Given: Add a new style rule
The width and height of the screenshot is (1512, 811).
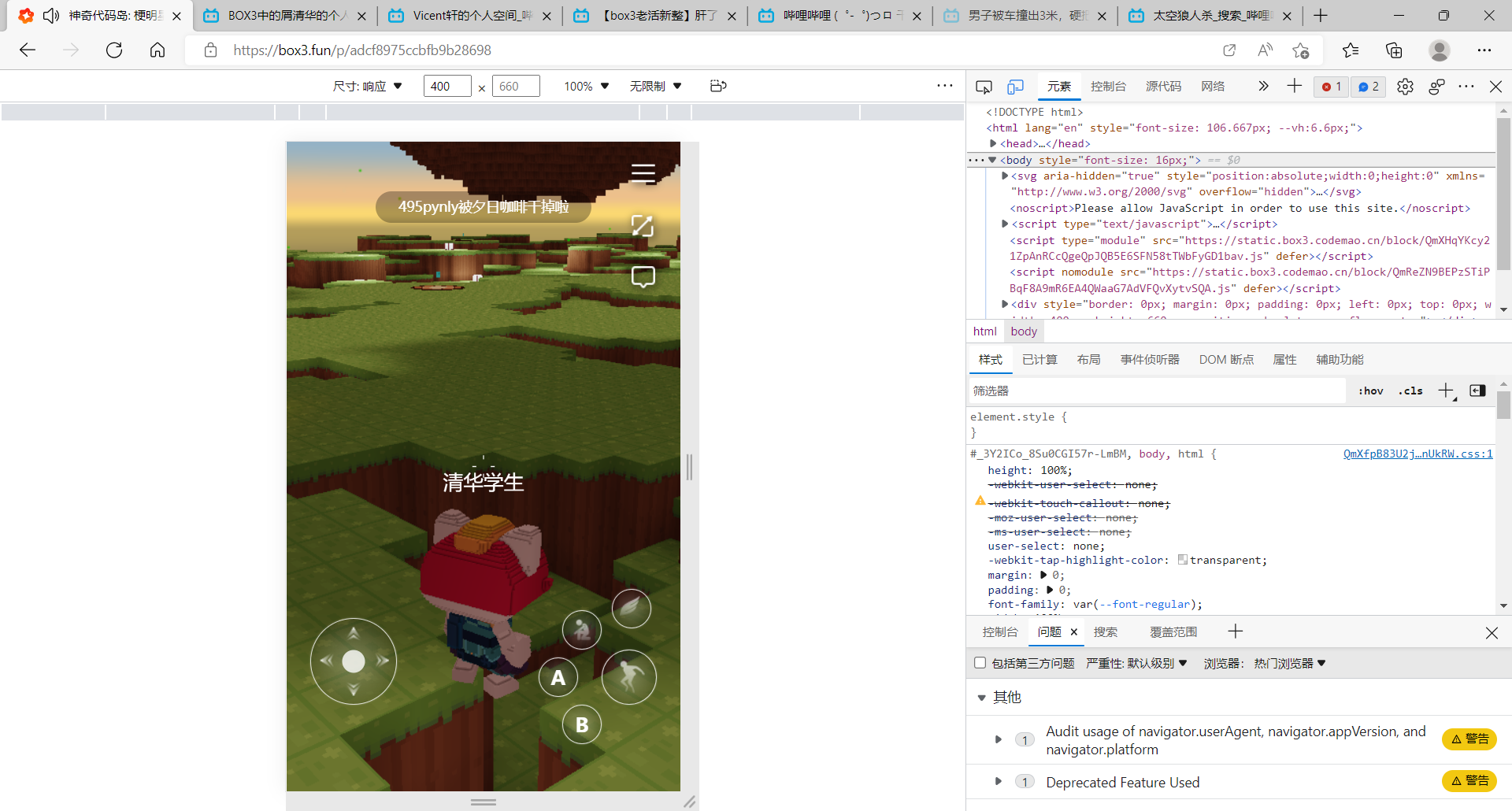Looking at the screenshot, I should click(x=1446, y=391).
